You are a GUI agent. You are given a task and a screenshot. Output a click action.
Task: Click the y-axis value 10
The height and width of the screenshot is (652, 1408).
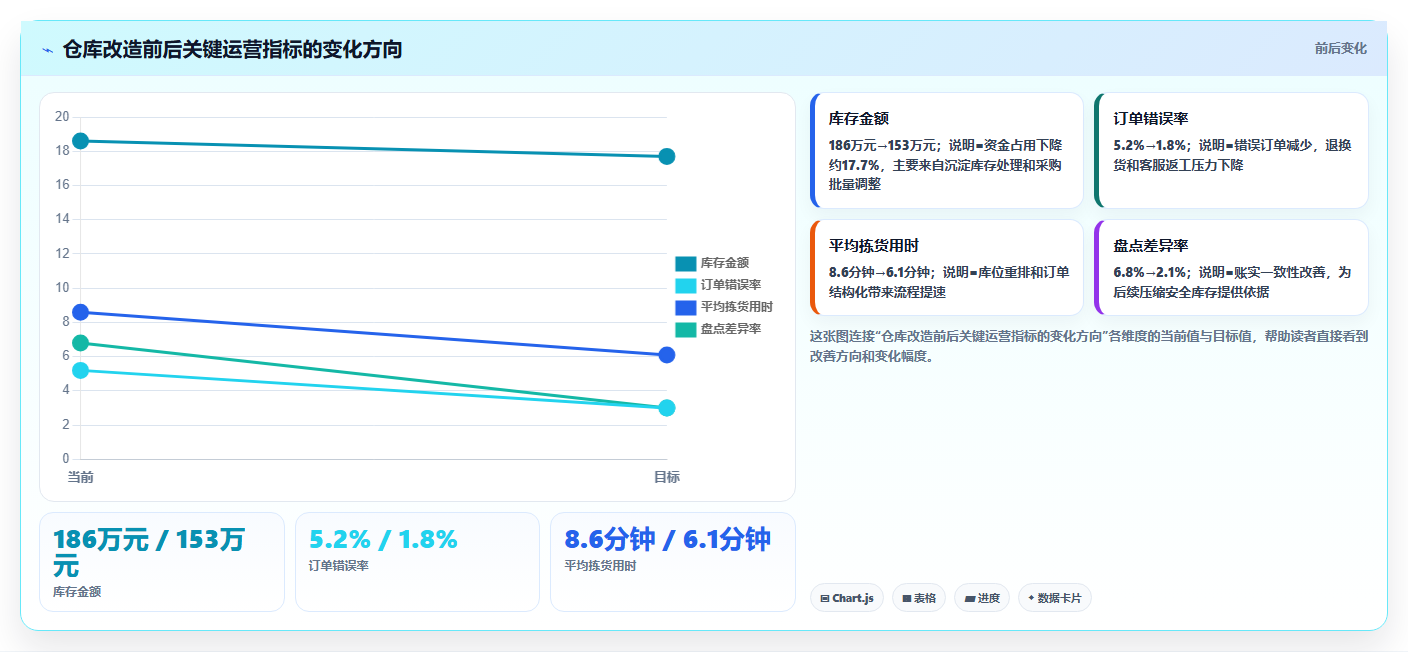pos(62,288)
